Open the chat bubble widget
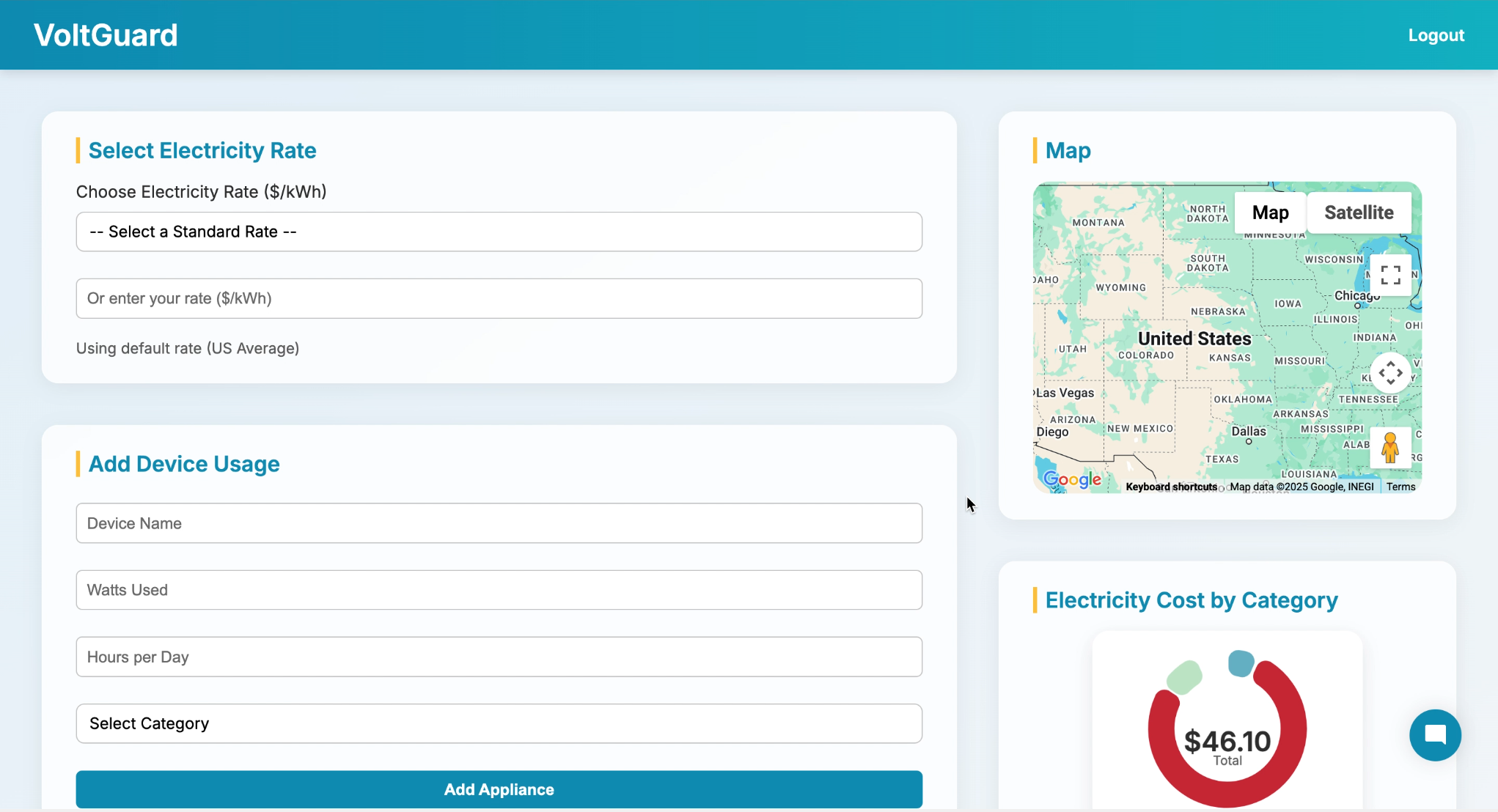The height and width of the screenshot is (812, 1498). click(x=1435, y=735)
